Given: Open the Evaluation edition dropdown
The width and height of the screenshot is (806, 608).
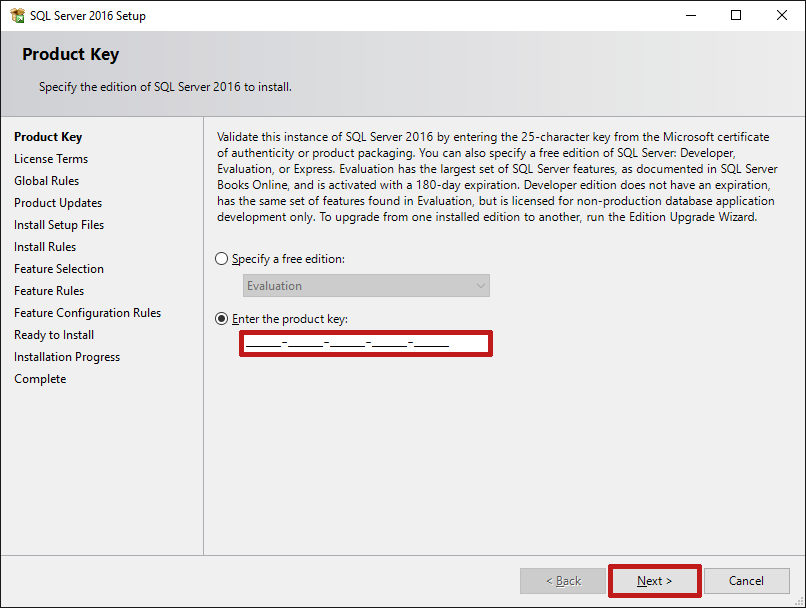Looking at the screenshot, I should click(x=366, y=286).
